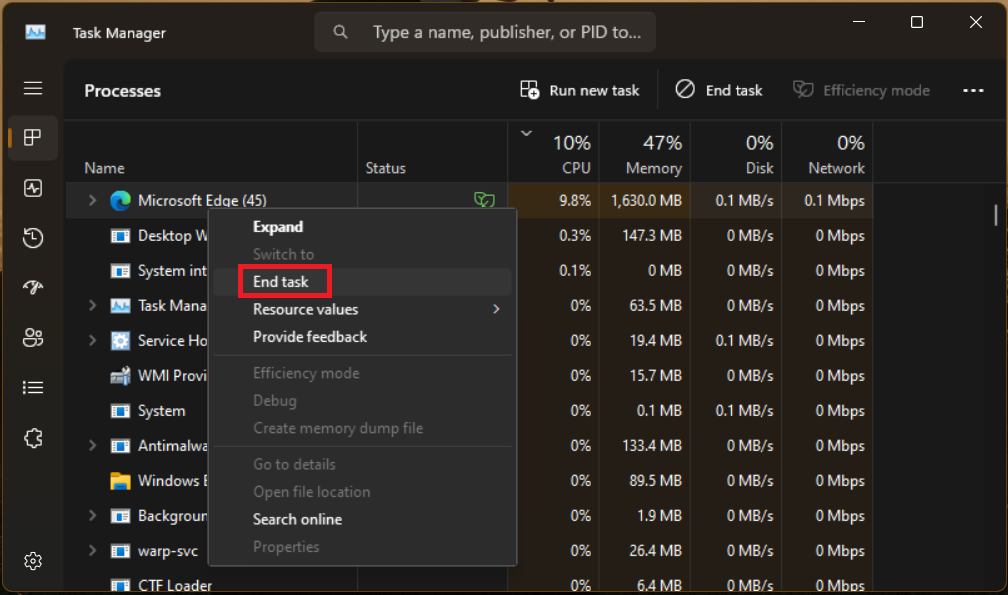1008x595 pixels.
Task: Click End task in the toolbar
Action: pyautogui.click(x=719, y=90)
